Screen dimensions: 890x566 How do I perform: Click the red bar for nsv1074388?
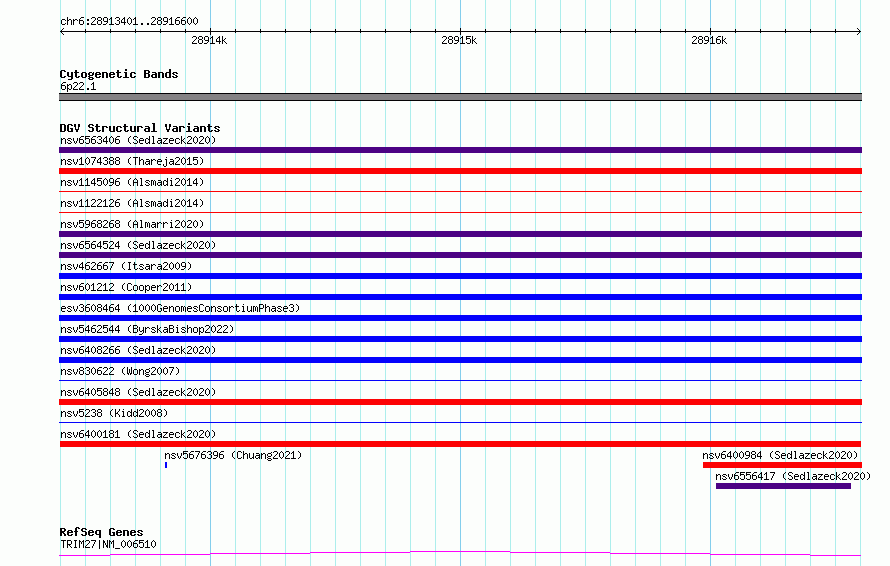(x=460, y=171)
